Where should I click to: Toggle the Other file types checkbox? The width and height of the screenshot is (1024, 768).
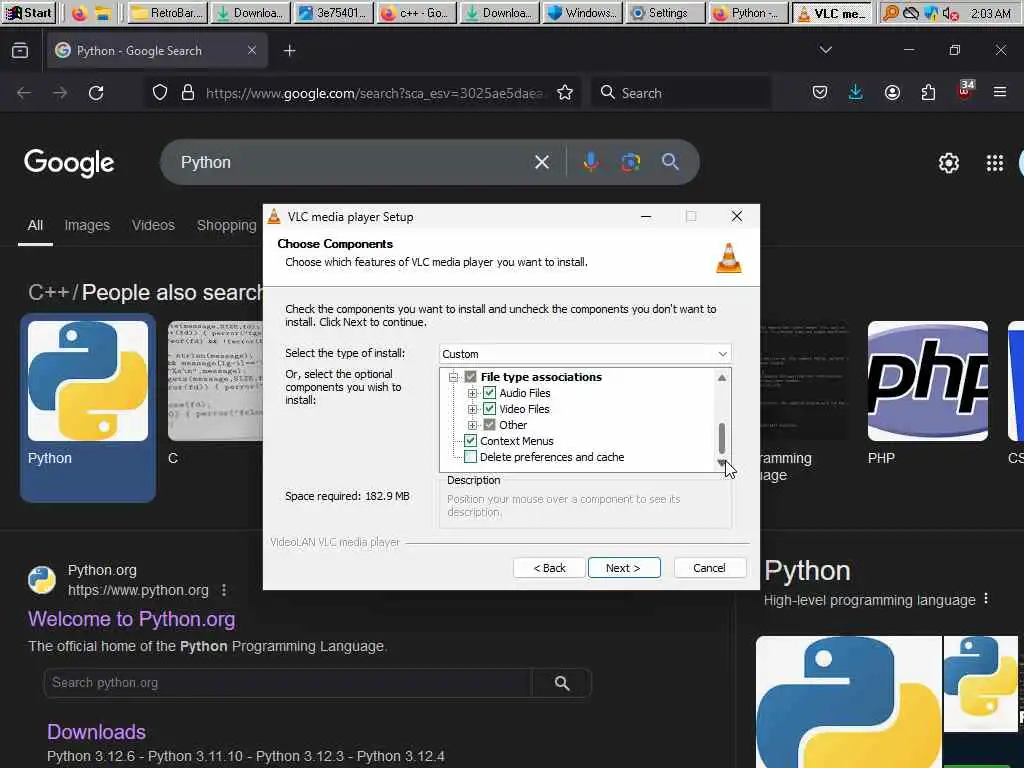[x=489, y=425]
